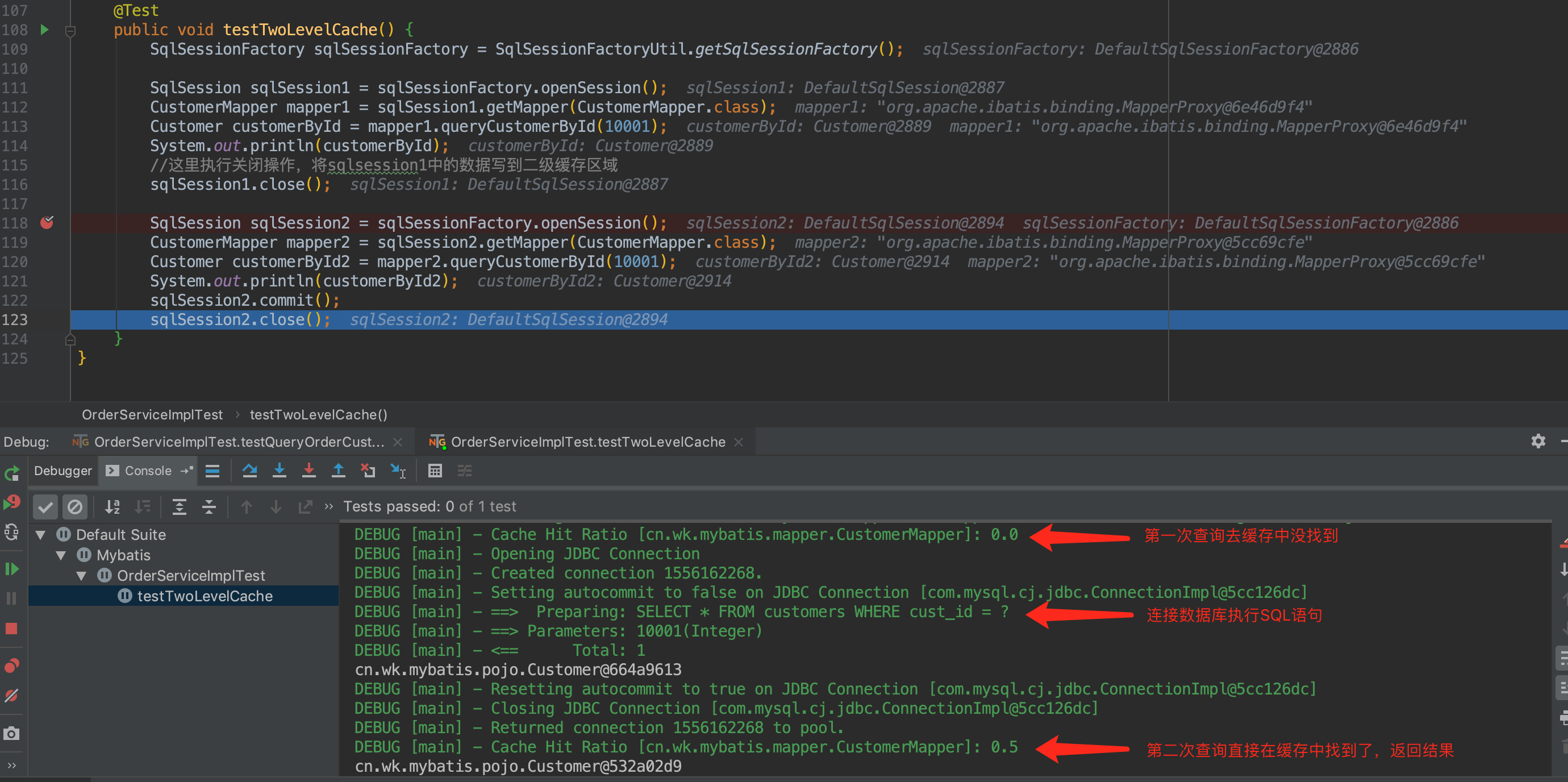Select testTwoLevelCache in test tree
This screenshot has height=782, width=1568.
[x=205, y=596]
